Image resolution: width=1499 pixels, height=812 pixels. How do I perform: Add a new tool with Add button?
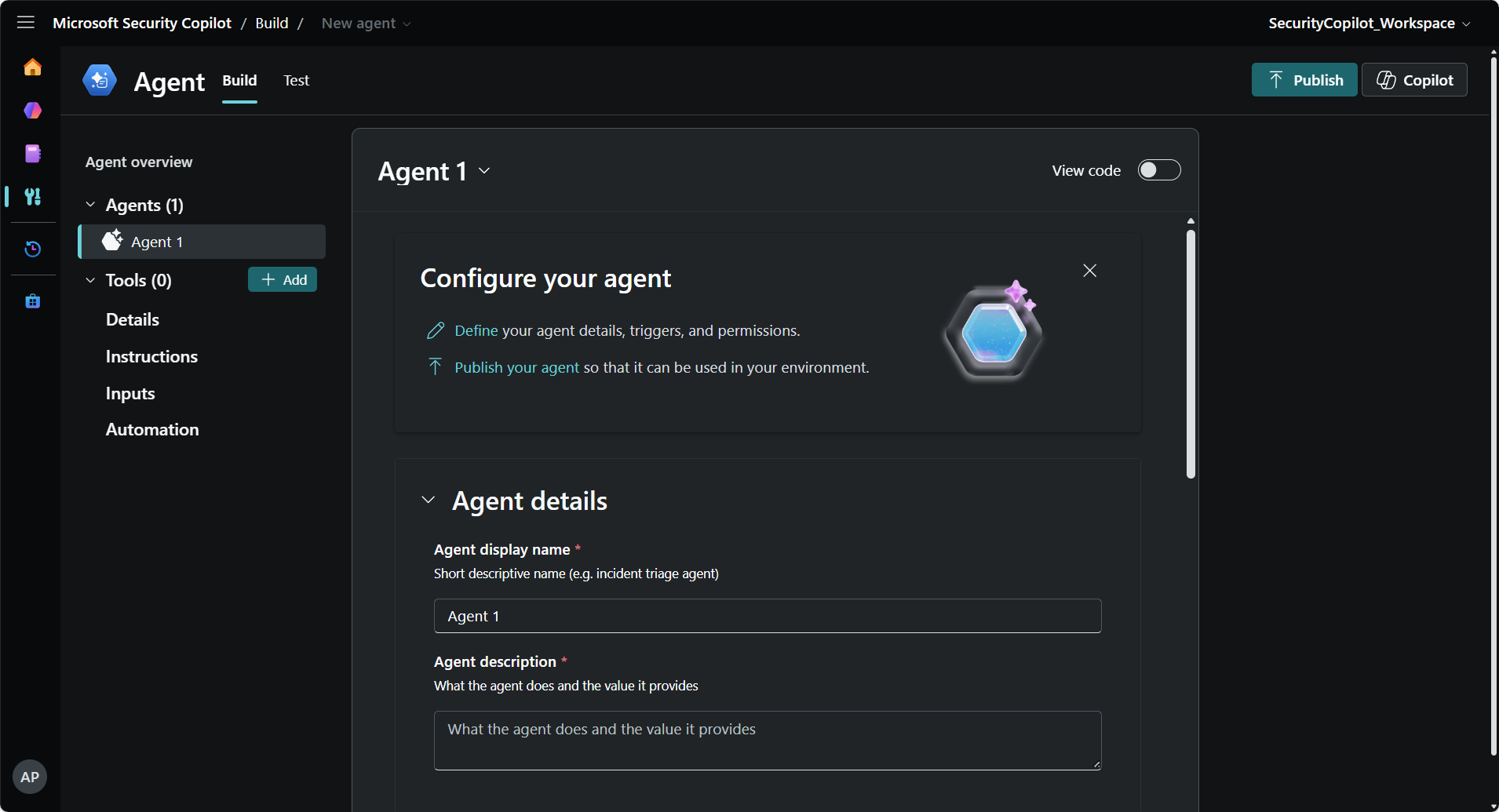[x=283, y=279]
